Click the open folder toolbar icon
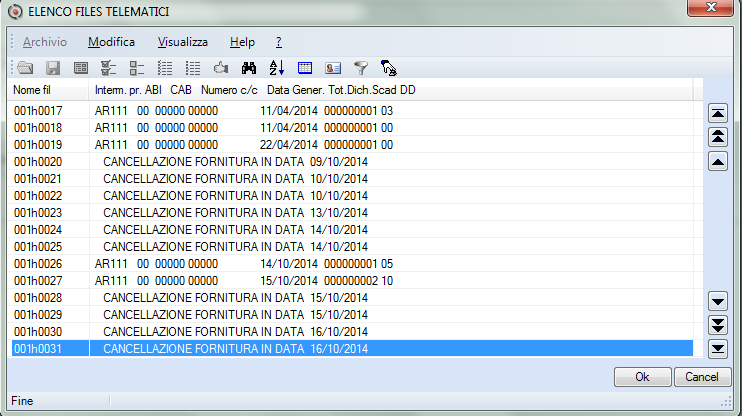The image size is (742, 416). (x=25, y=68)
